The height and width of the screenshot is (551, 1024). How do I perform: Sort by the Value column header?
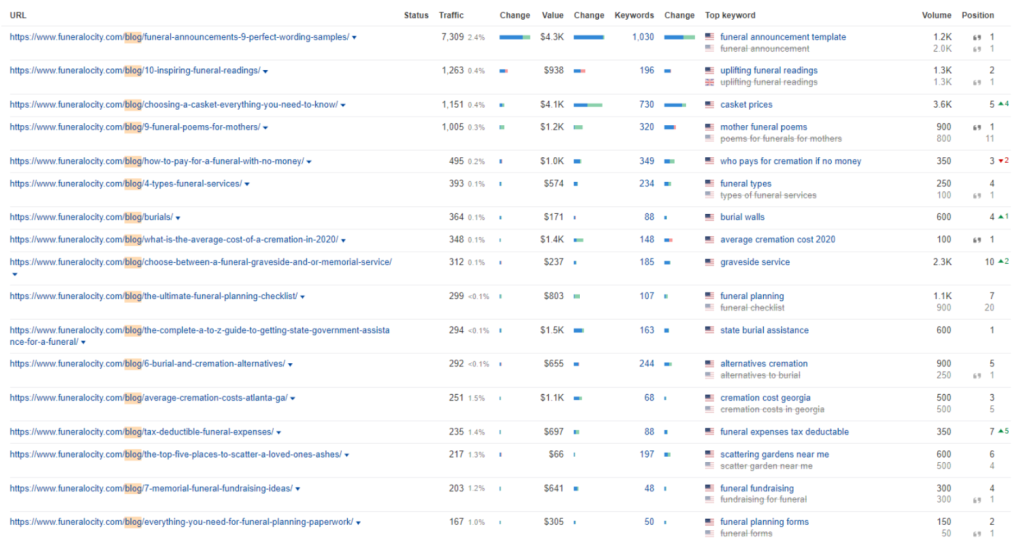click(x=552, y=15)
